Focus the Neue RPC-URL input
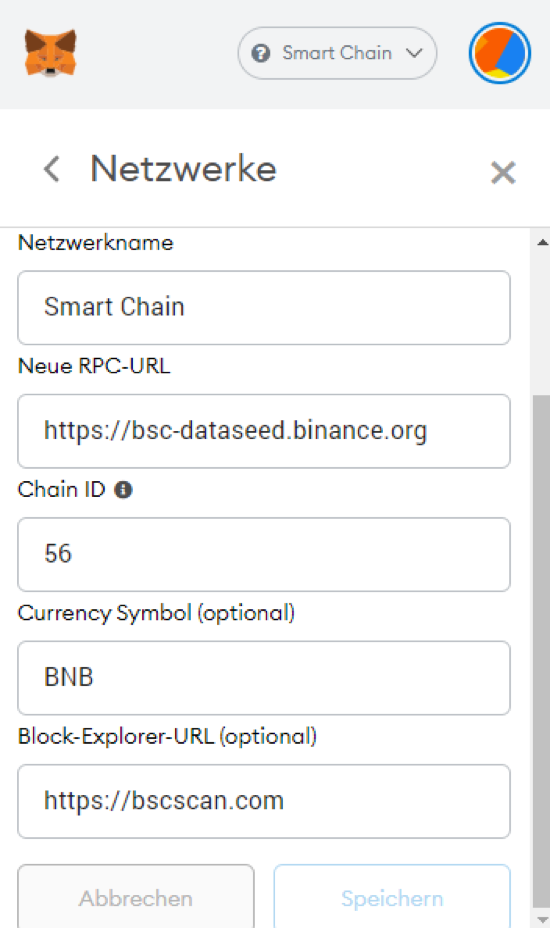Screen dimensions: 550x929 tap(264, 431)
